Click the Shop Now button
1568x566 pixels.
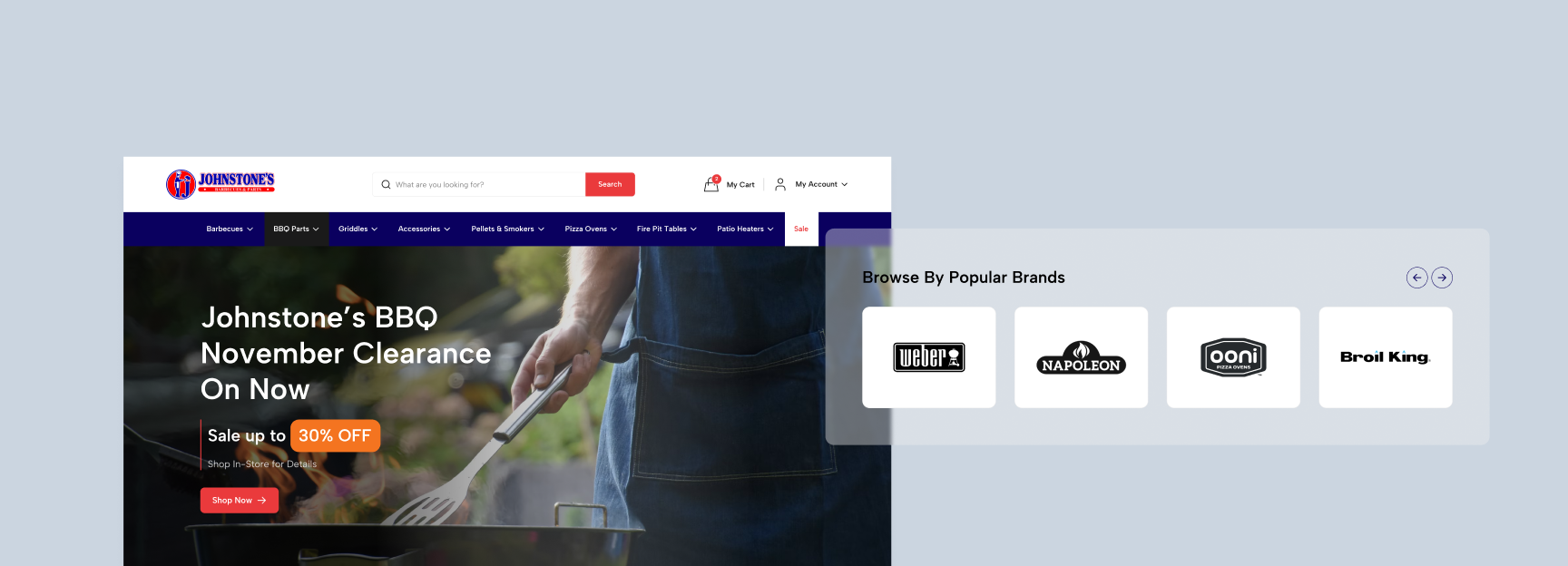[240, 500]
